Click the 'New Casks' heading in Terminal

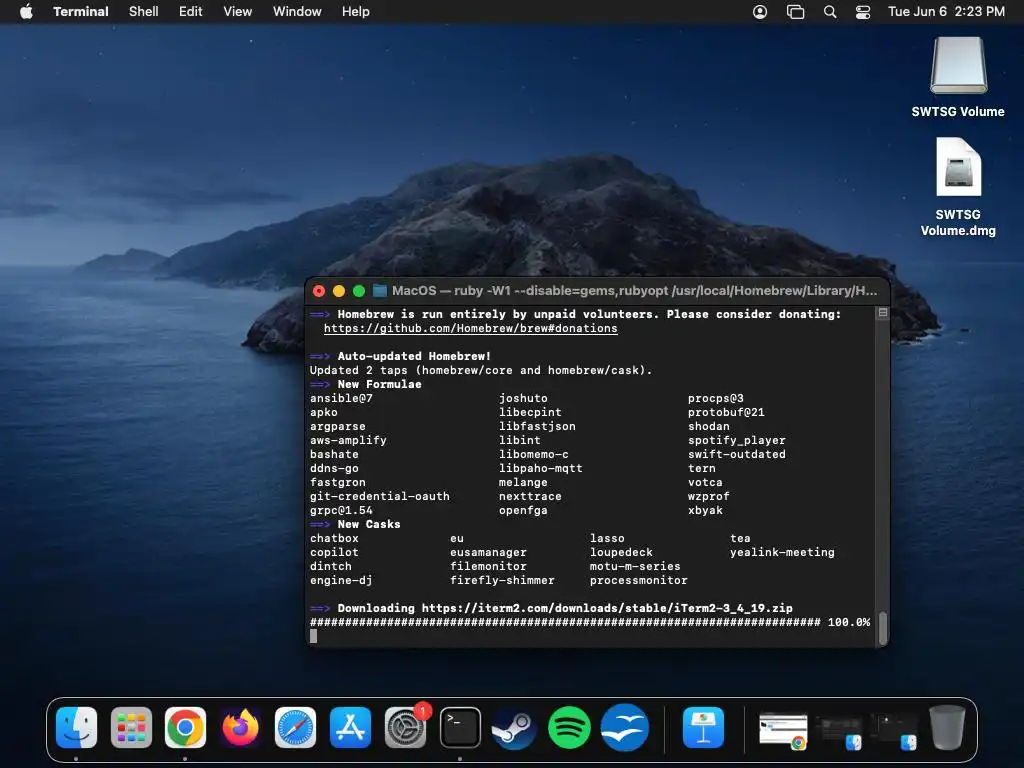click(369, 524)
